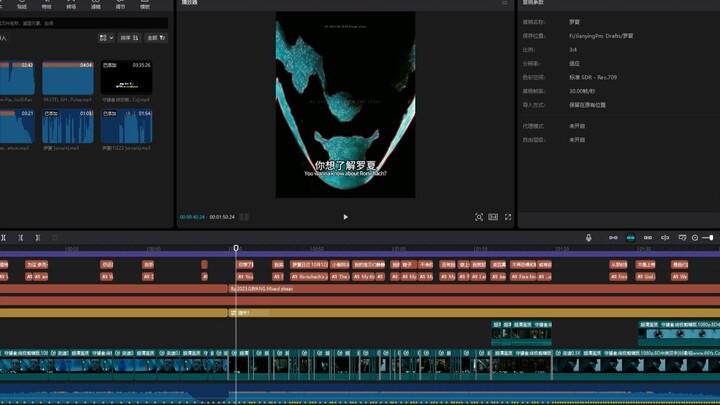Adjust the timeline zoom slider

tap(710, 237)
